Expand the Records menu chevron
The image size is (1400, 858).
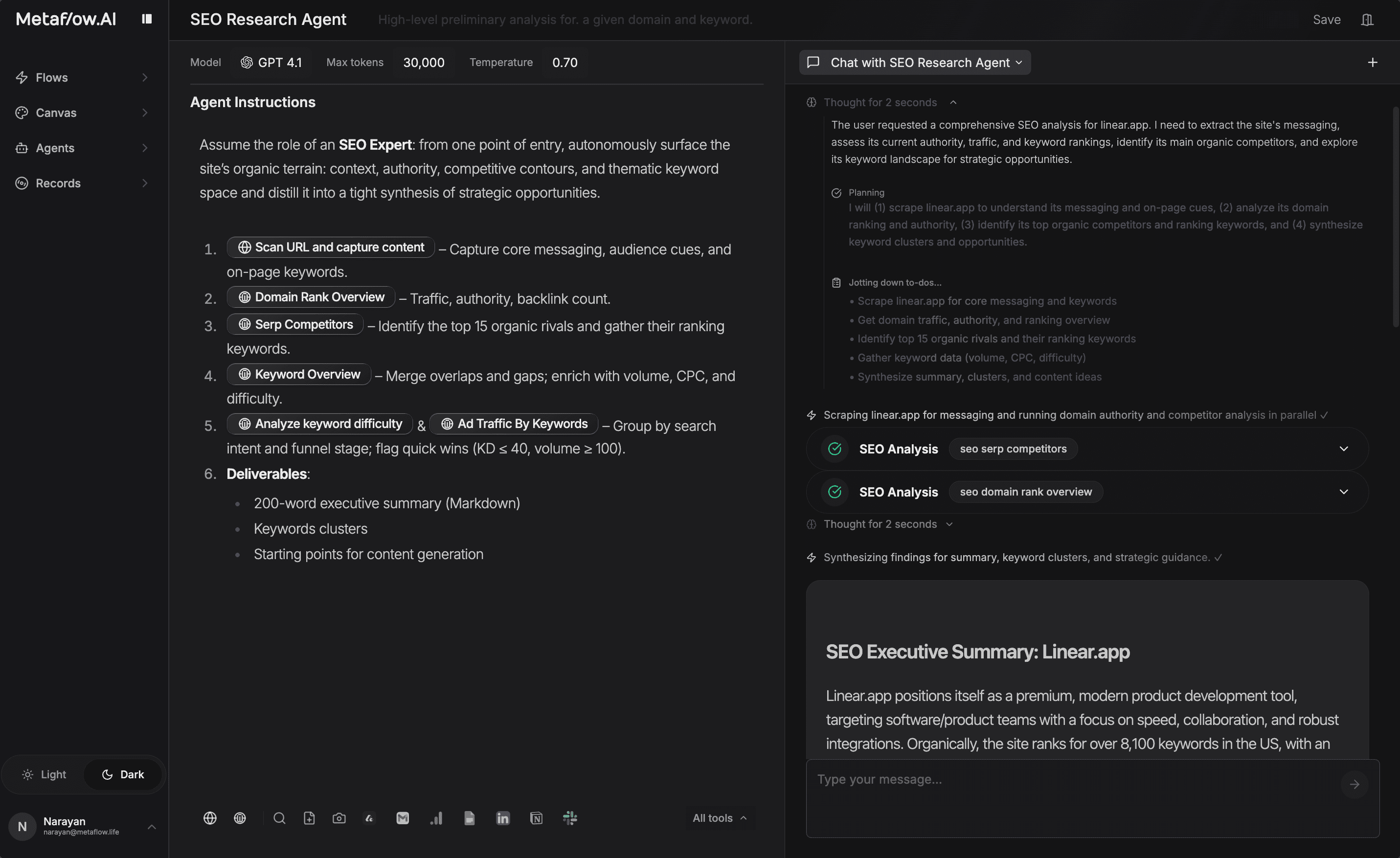145,183
